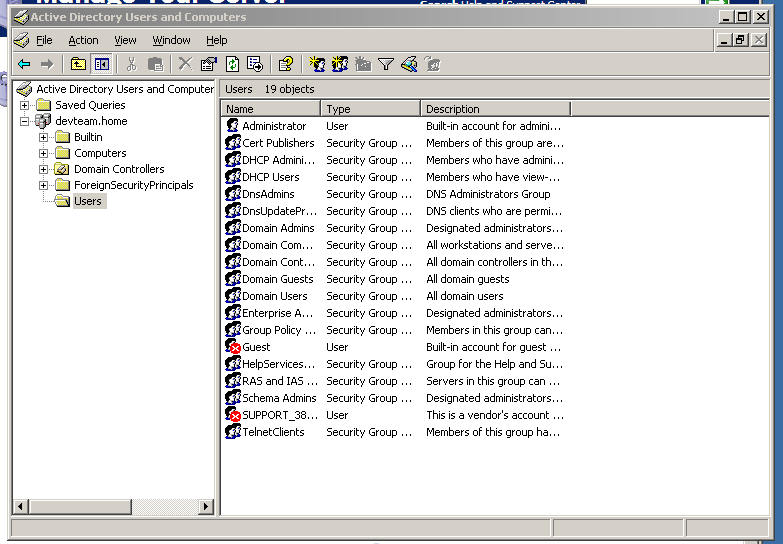Click the tree pane's right scroll arrow
Image resolution: width=783 pixels, height=544 pixels.
(x=207, y=507)
